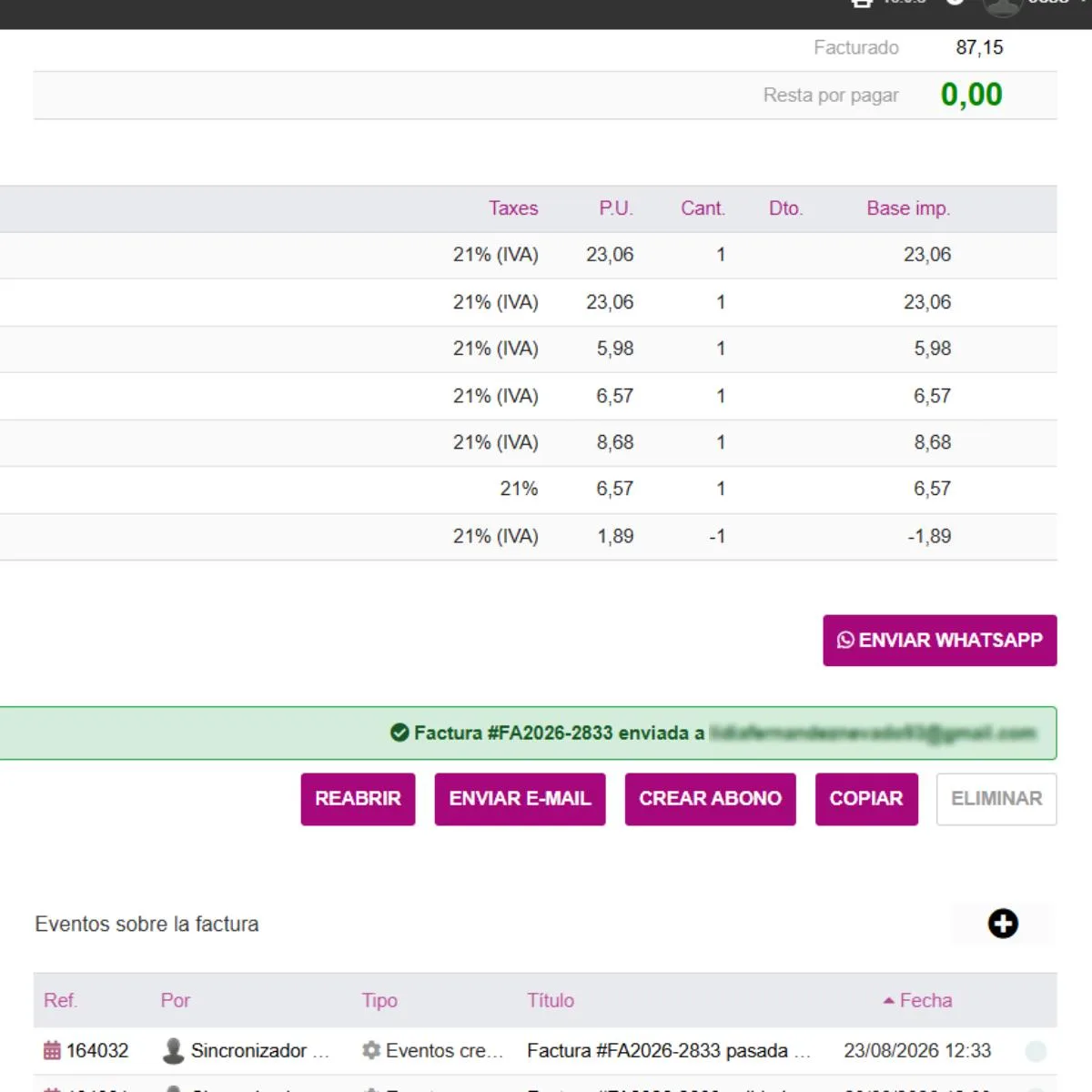This screenshot has width=1092, height=1092.
Task: Add a new invoice event with plus icon
Action: pos(1003,924)
